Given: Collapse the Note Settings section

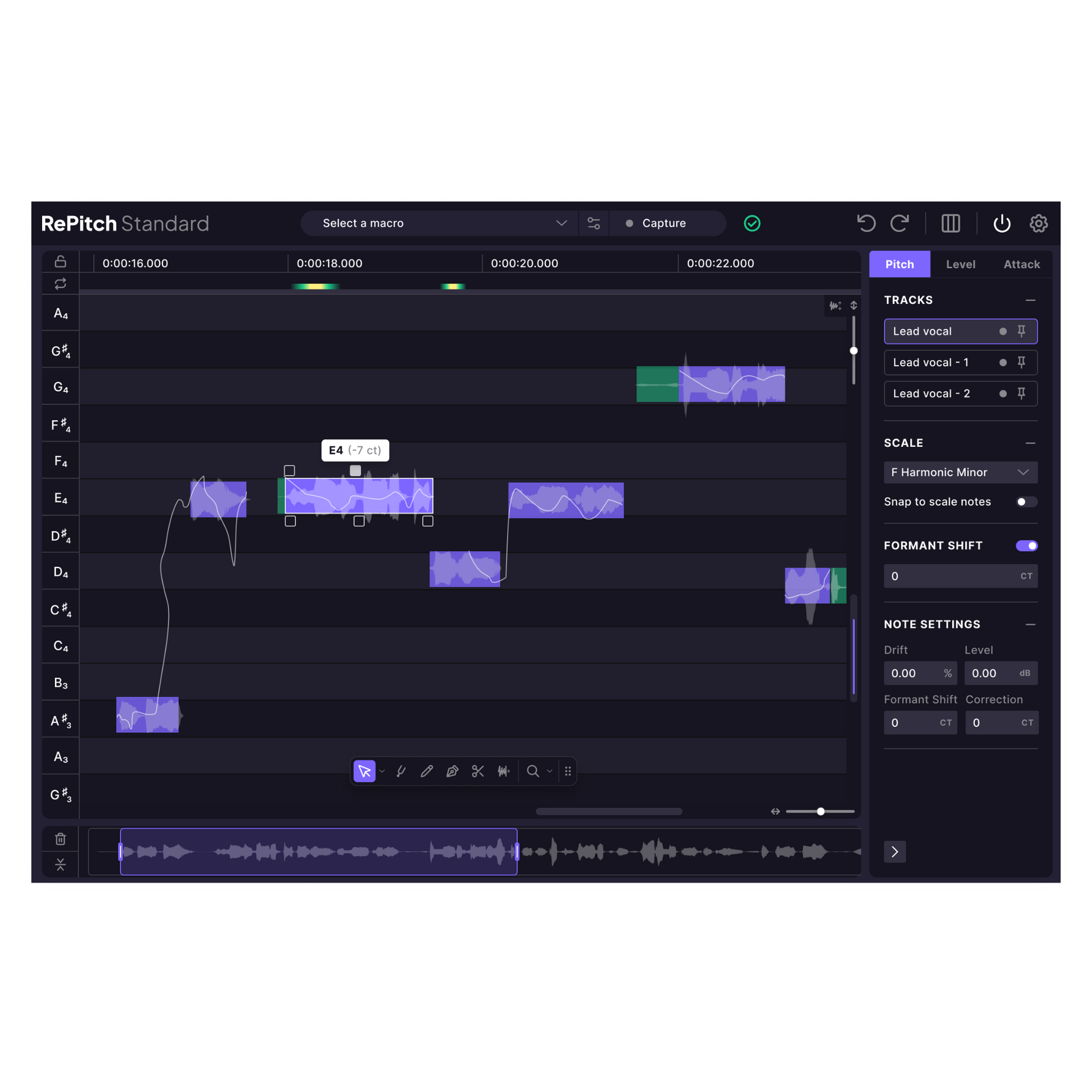Looking at the screenshot, I should point(1030,625).
